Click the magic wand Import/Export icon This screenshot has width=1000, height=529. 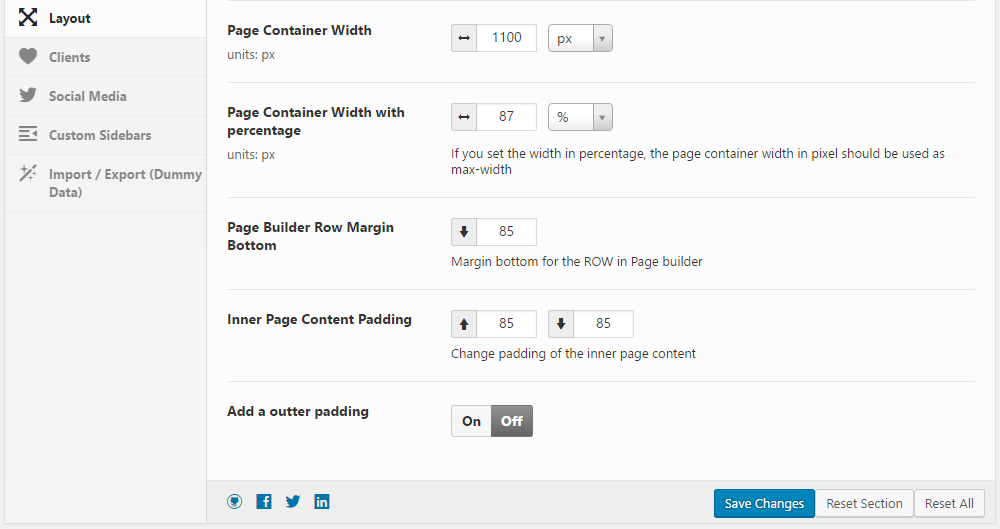(28, 174)
